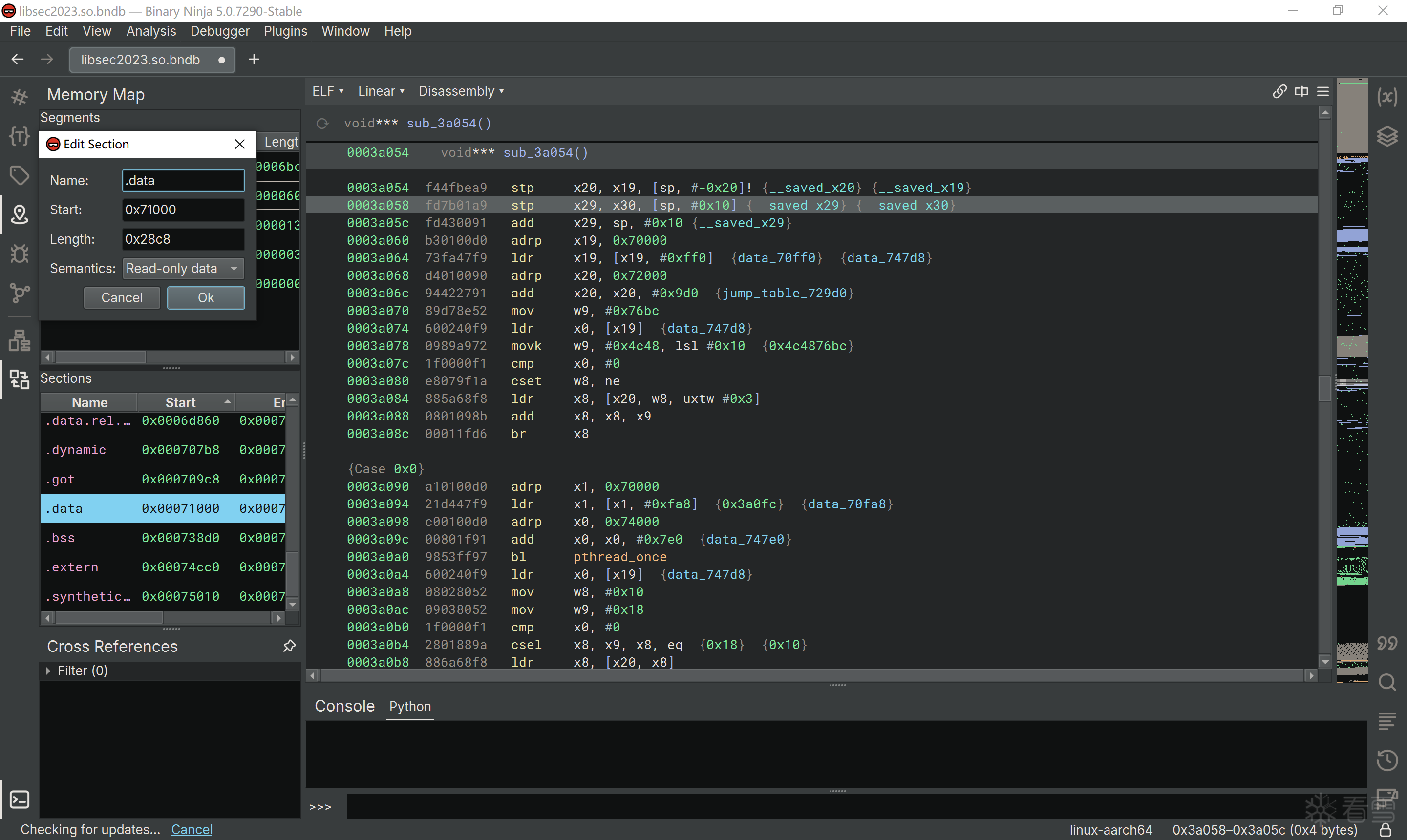This screenshot has width=1407, height=840.
Task: Open the Debugger bug sidebar icon
Action: [19, 253]
